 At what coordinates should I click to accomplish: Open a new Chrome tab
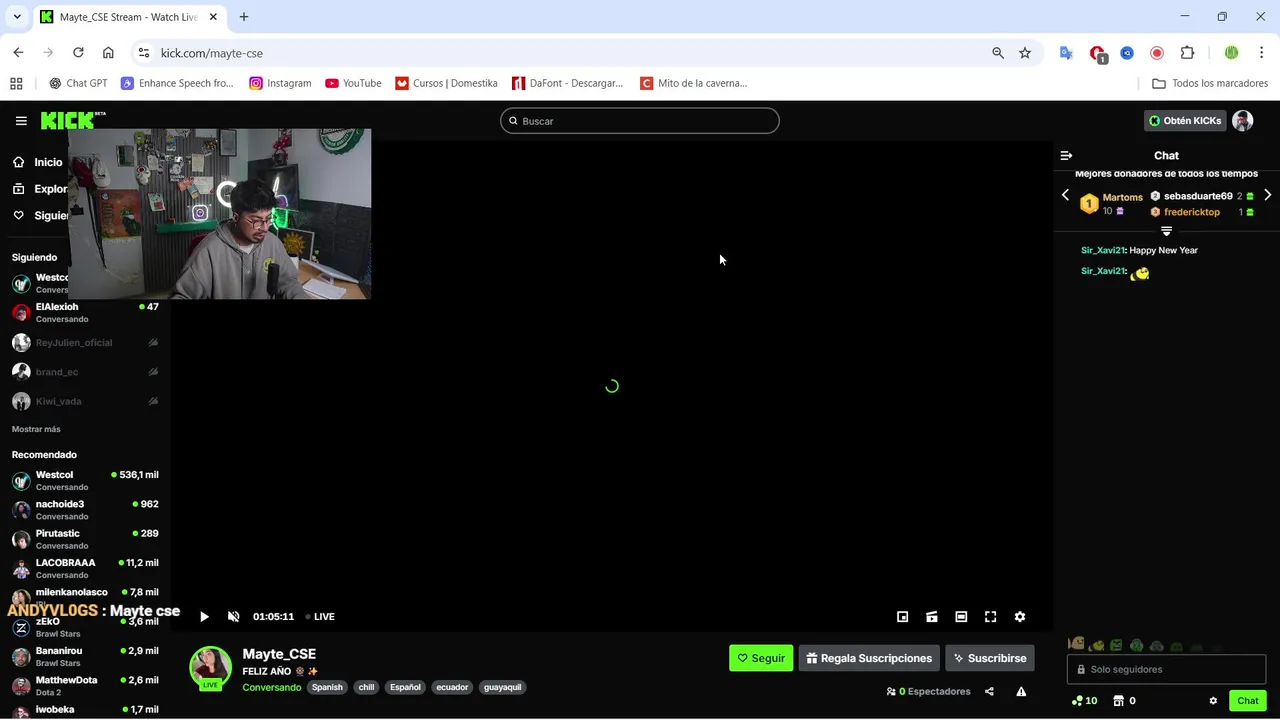244,17
